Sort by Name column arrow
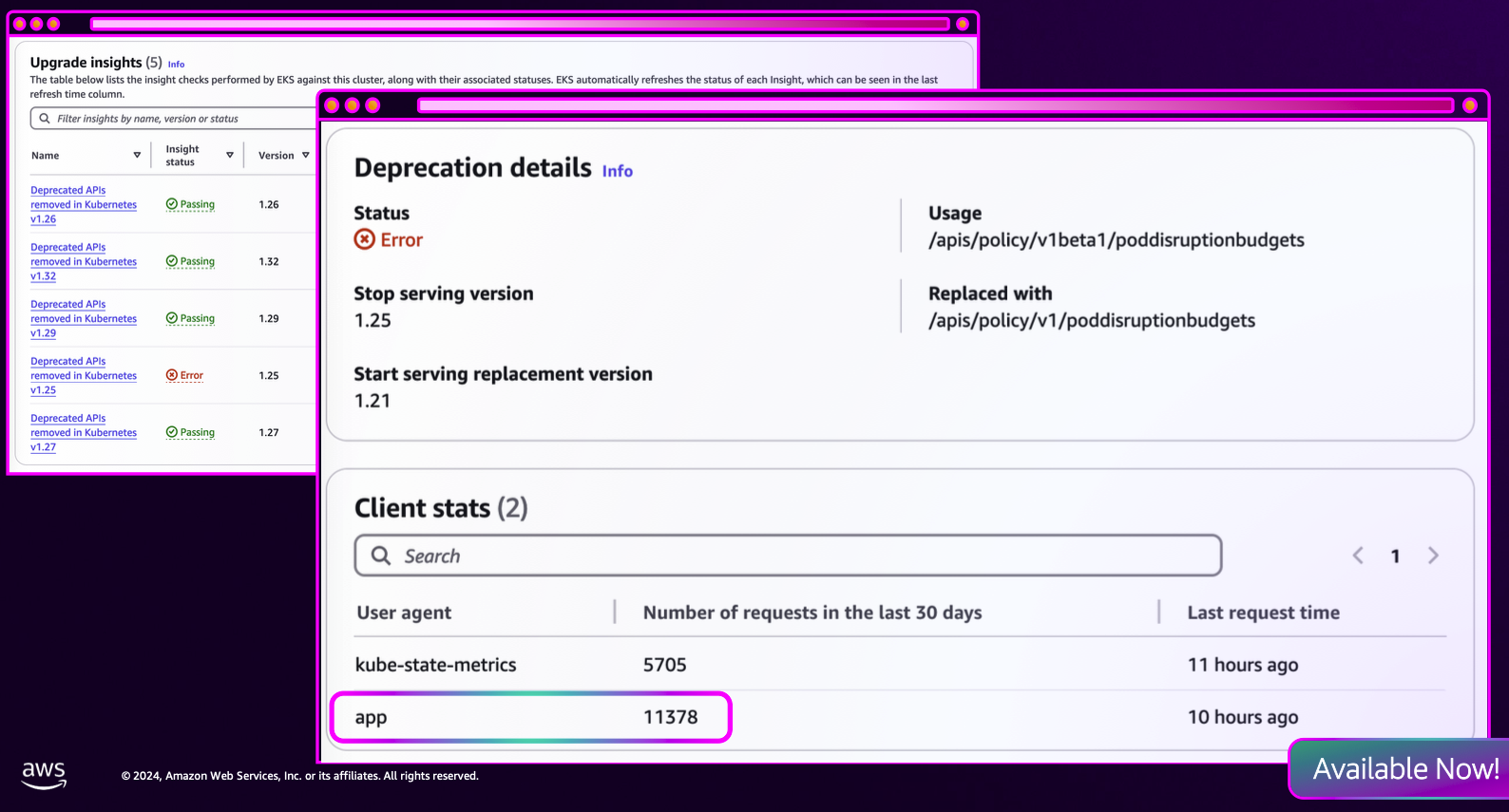This screenshot has height=812, width=1509. [137, 156]
